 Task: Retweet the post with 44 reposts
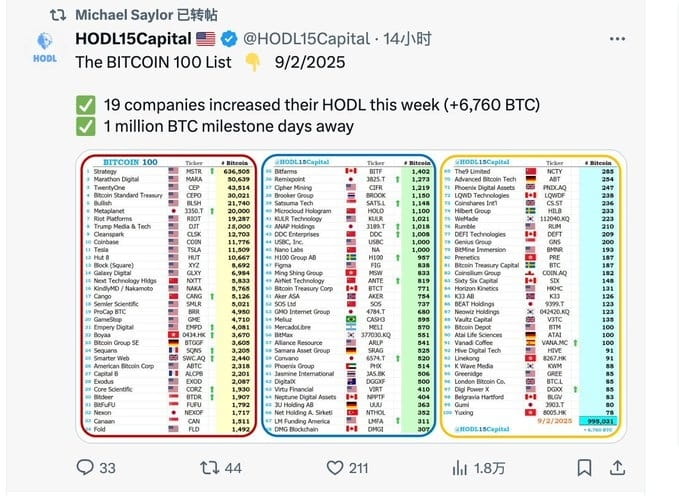pos(209,468)
